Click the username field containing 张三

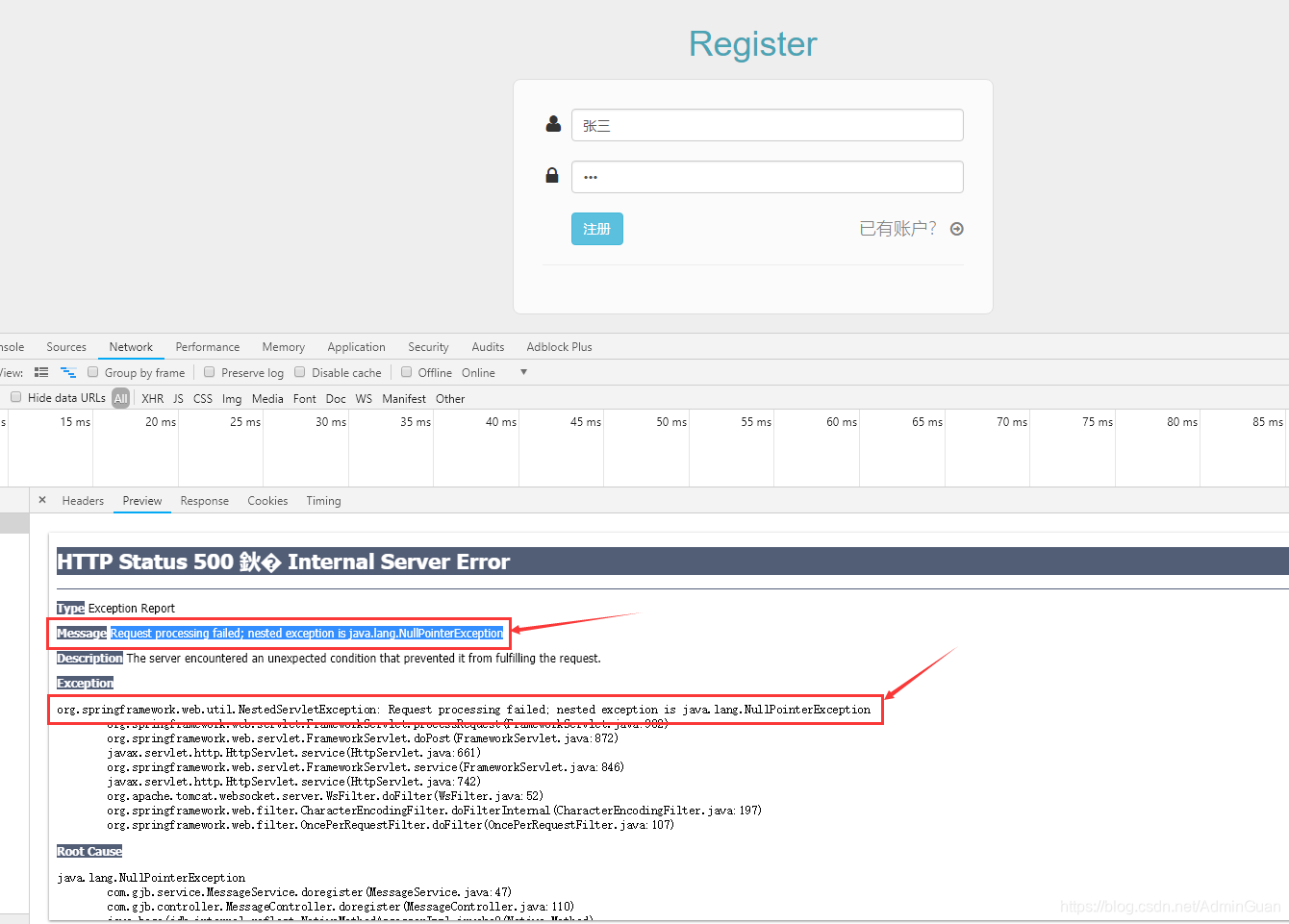pos(768,124)
